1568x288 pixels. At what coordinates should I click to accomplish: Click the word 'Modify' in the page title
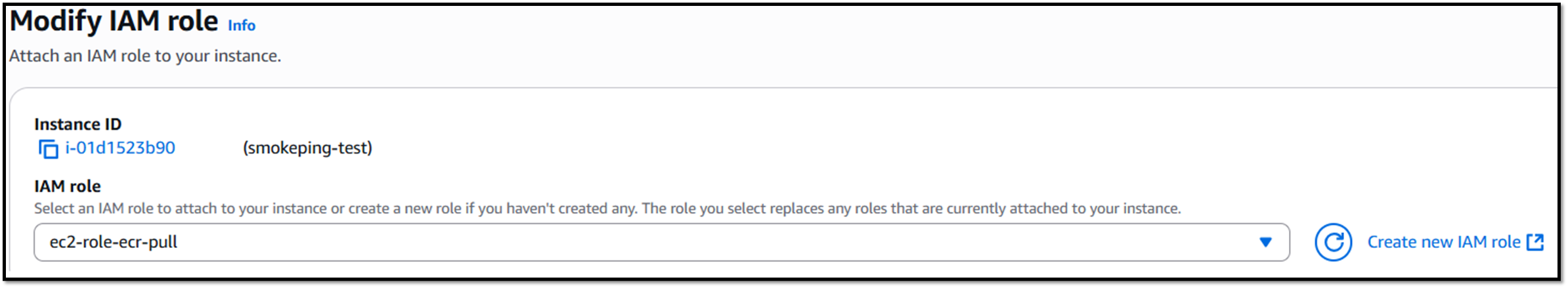coord(55,22)
